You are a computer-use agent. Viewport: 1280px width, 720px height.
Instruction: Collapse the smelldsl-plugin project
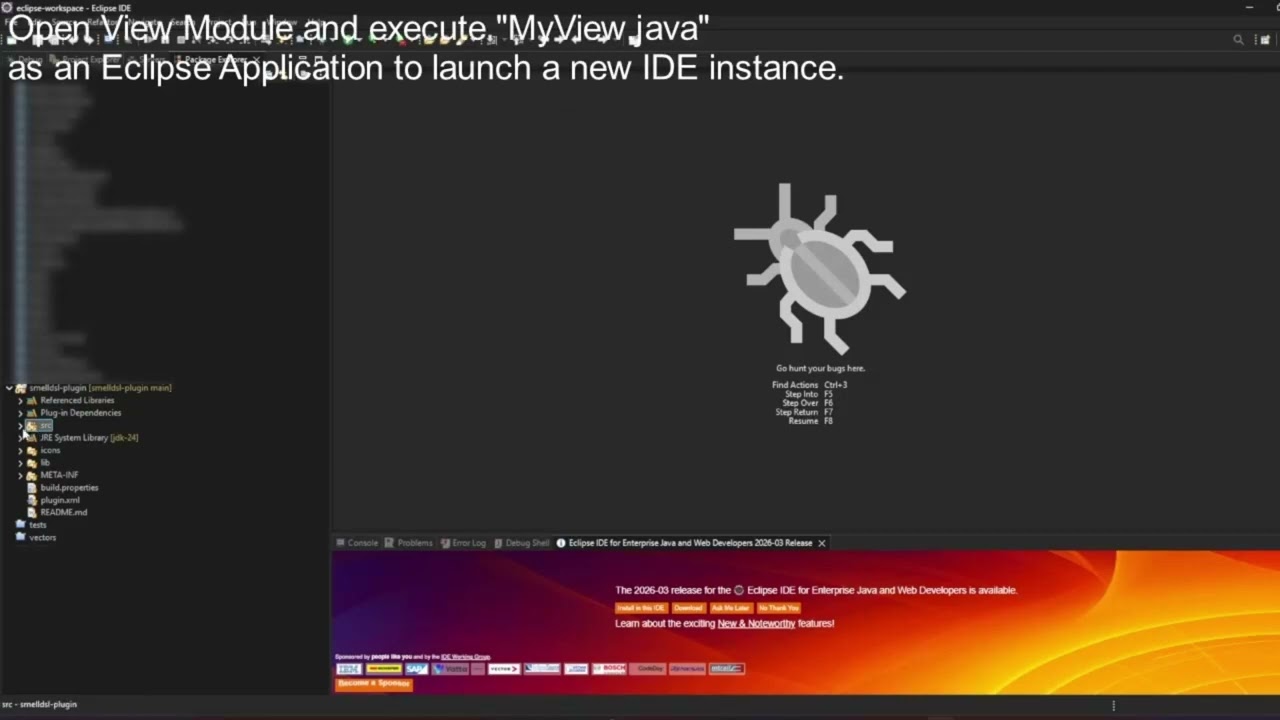[x=8, y=387]
